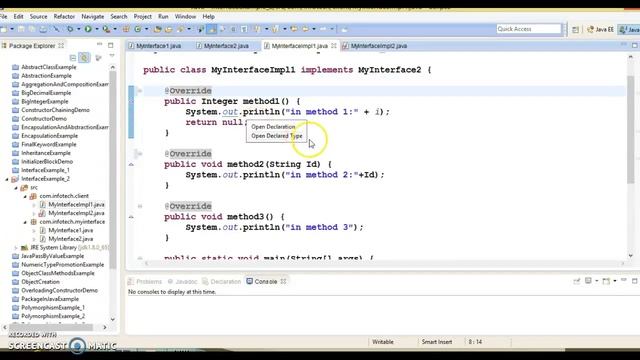640x360 pixels.
Task: Open the Refactor menu
Action: 64,16
